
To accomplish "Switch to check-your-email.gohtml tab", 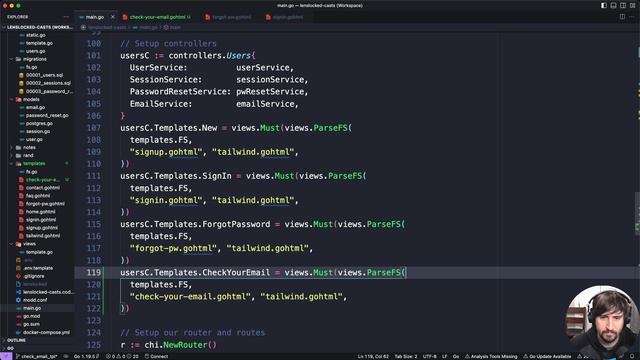I will coord(157,17).
